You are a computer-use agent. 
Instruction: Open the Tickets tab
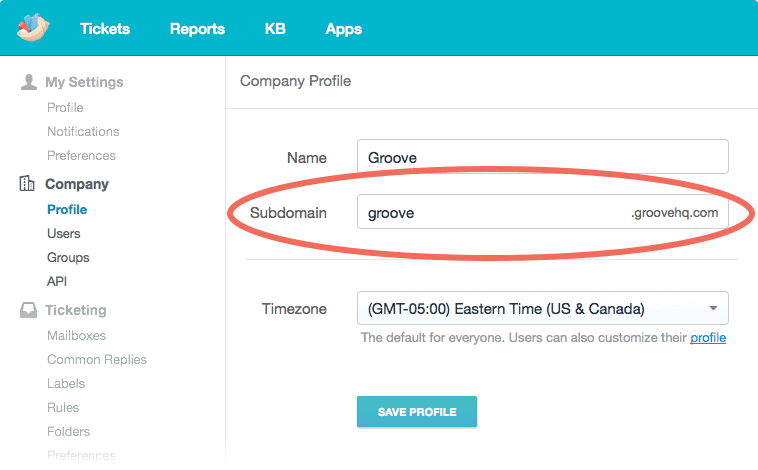click(x=105, y=29)
